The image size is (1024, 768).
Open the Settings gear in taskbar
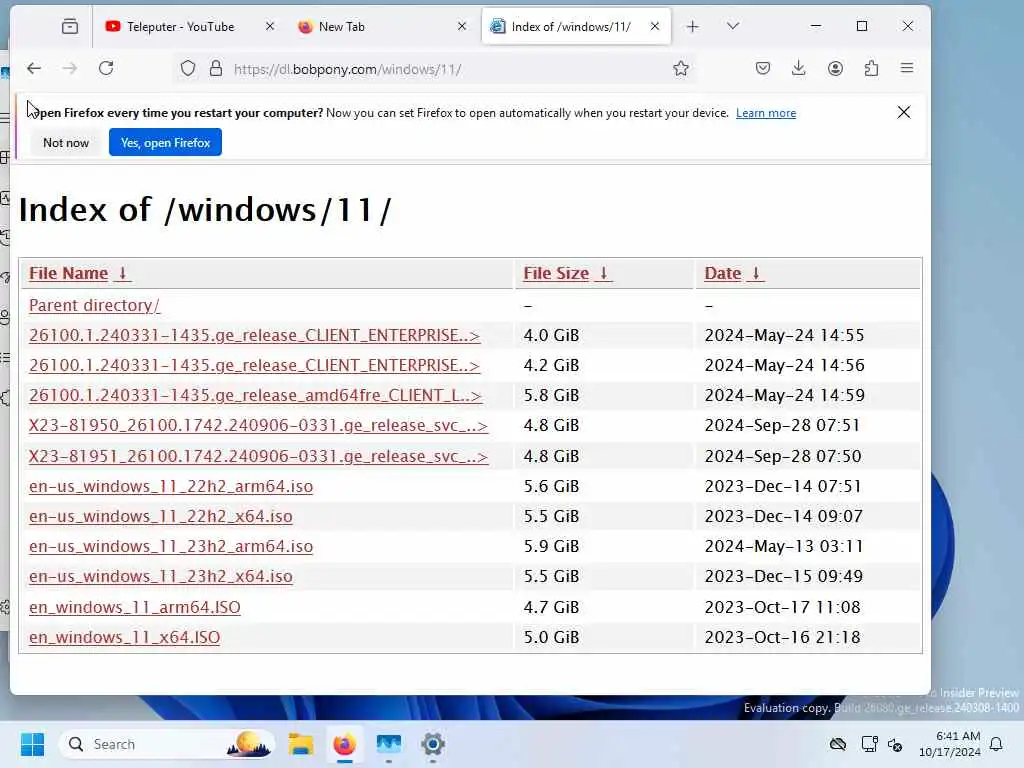[x=432, y=744]
